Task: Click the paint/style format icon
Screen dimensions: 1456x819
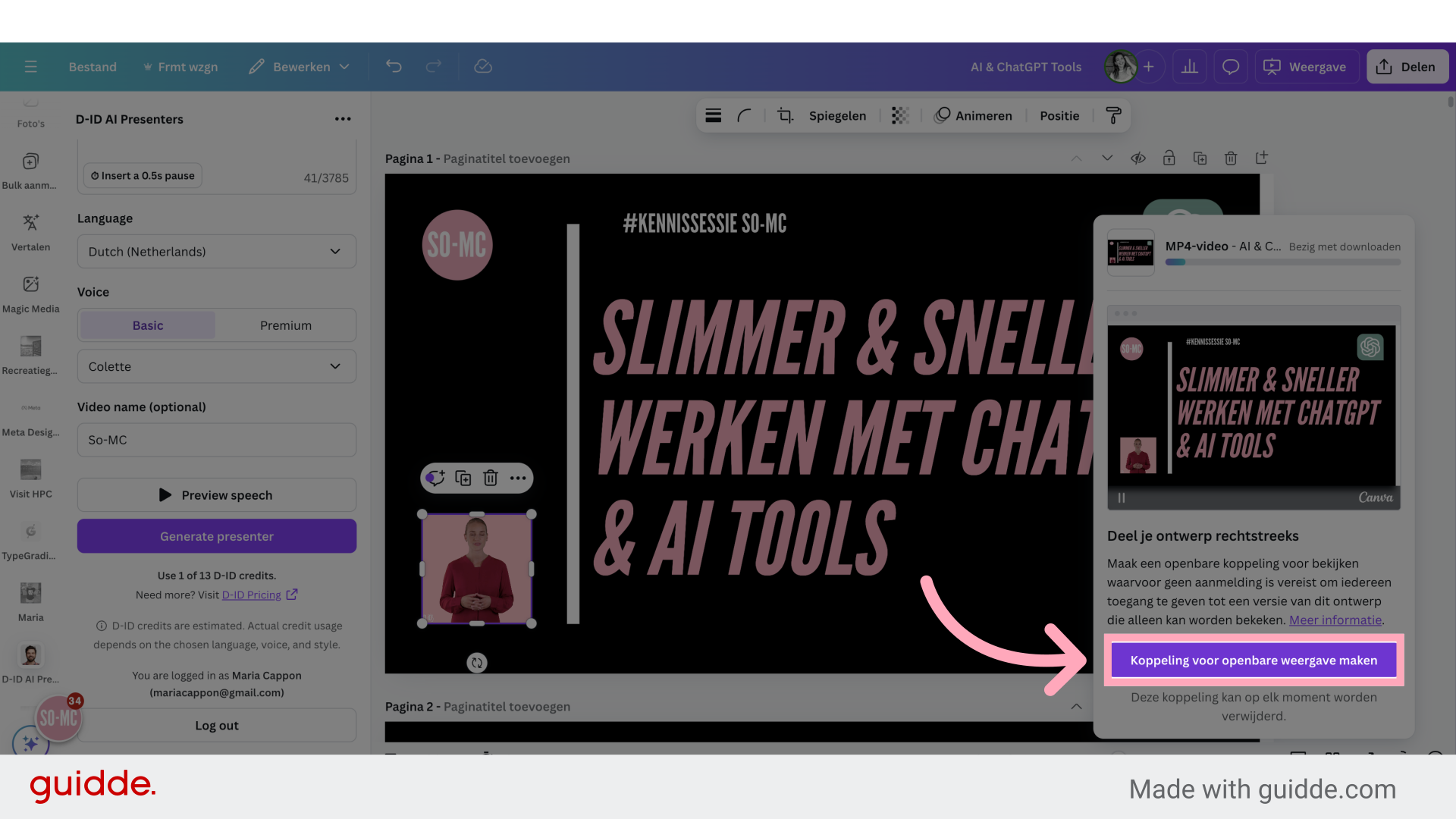Action: [1113, 115]
